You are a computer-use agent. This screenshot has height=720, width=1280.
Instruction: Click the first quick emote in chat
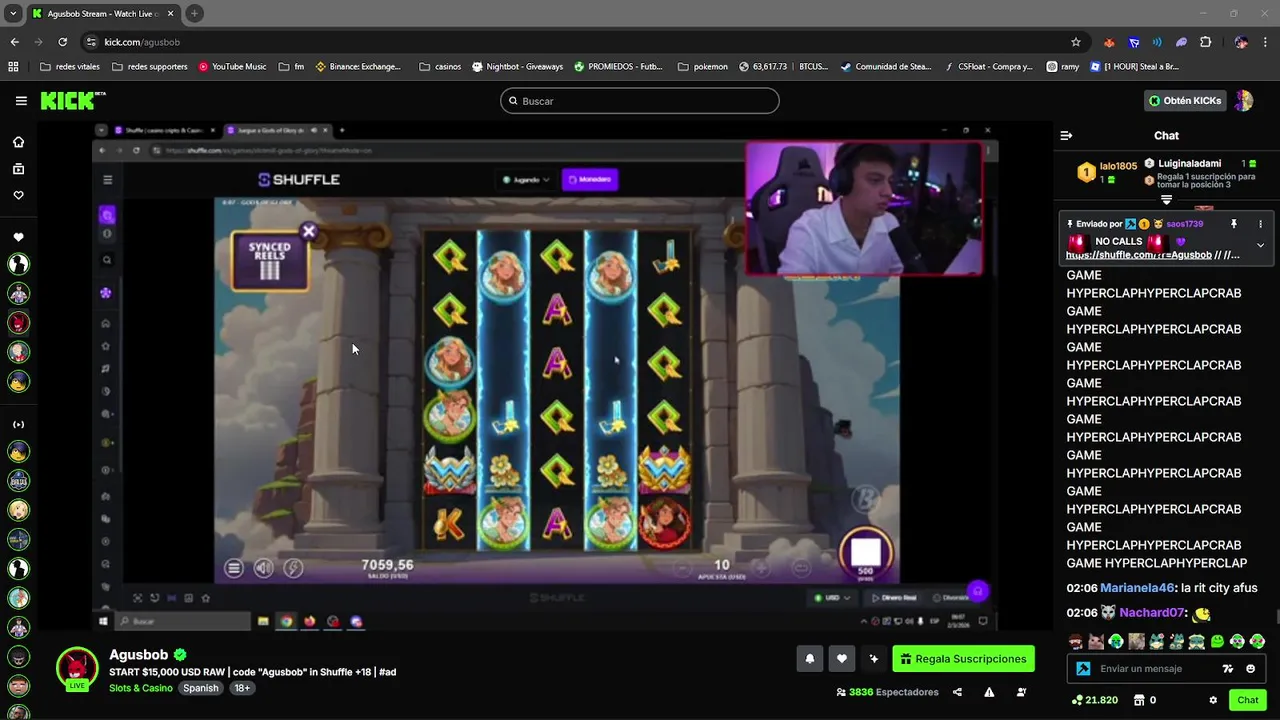[x=1076, y=641]
